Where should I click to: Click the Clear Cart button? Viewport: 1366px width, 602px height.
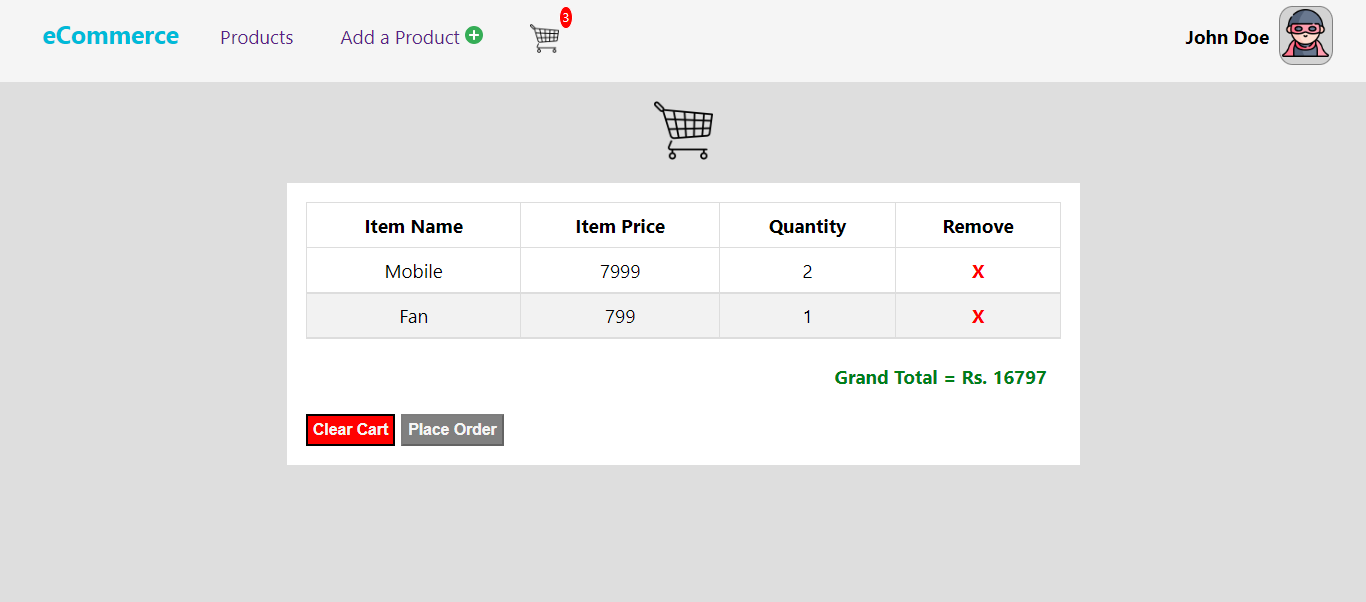pos(350,429)
